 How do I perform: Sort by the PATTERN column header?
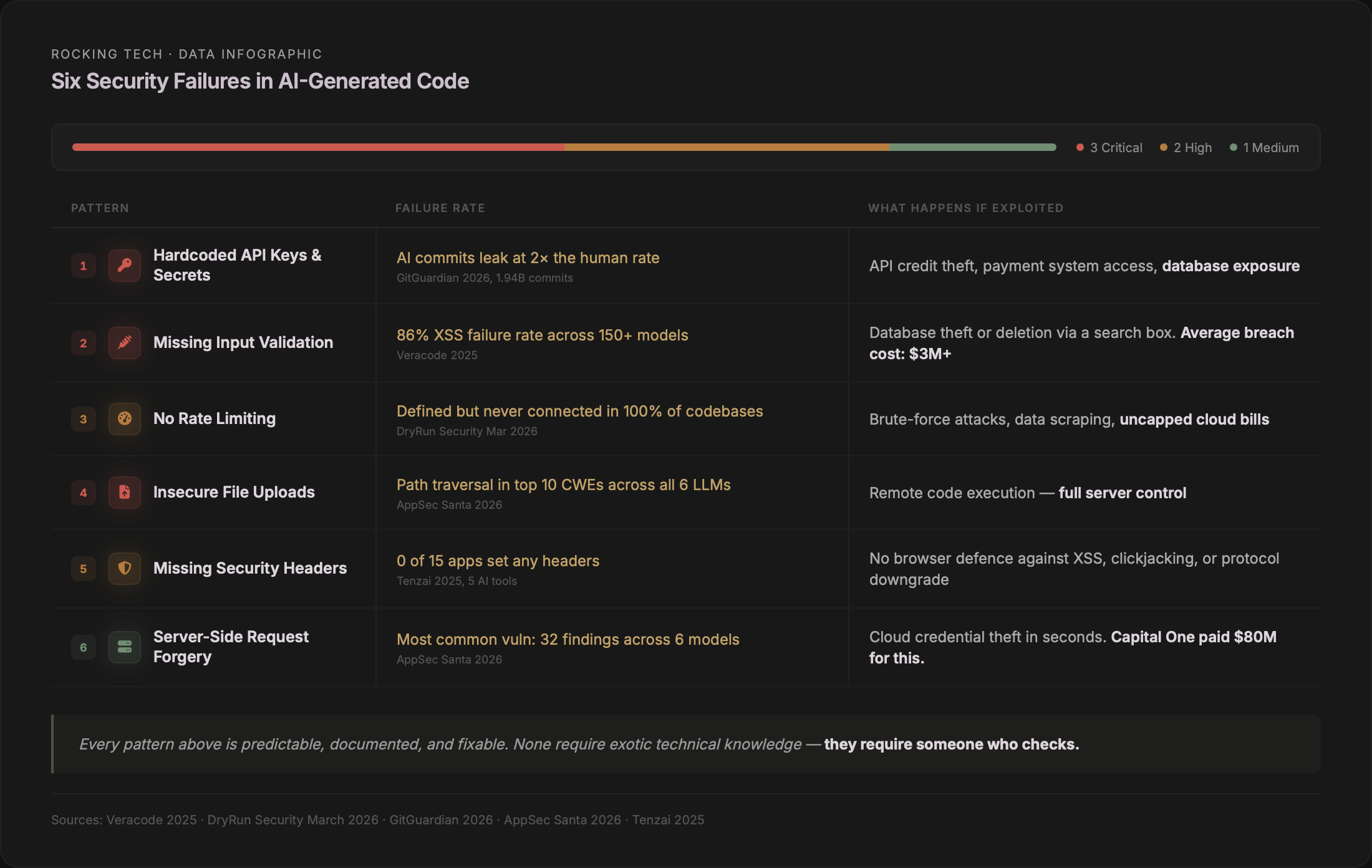100,208
